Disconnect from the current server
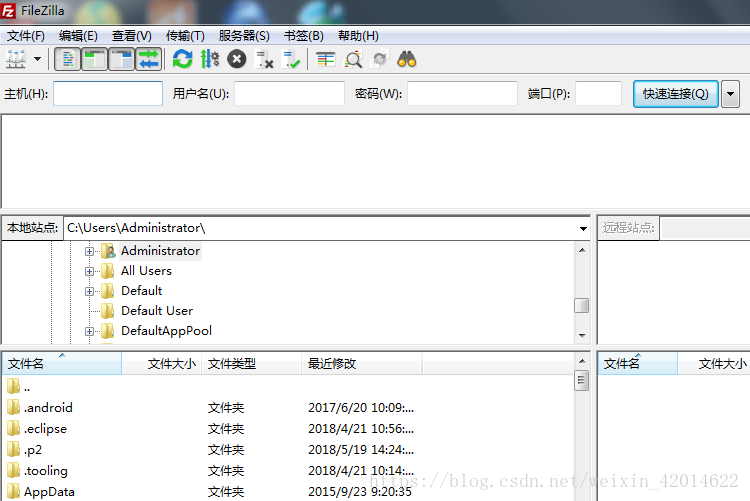The height and width of the screenshot is (501, 750). (x=264, y=59)
